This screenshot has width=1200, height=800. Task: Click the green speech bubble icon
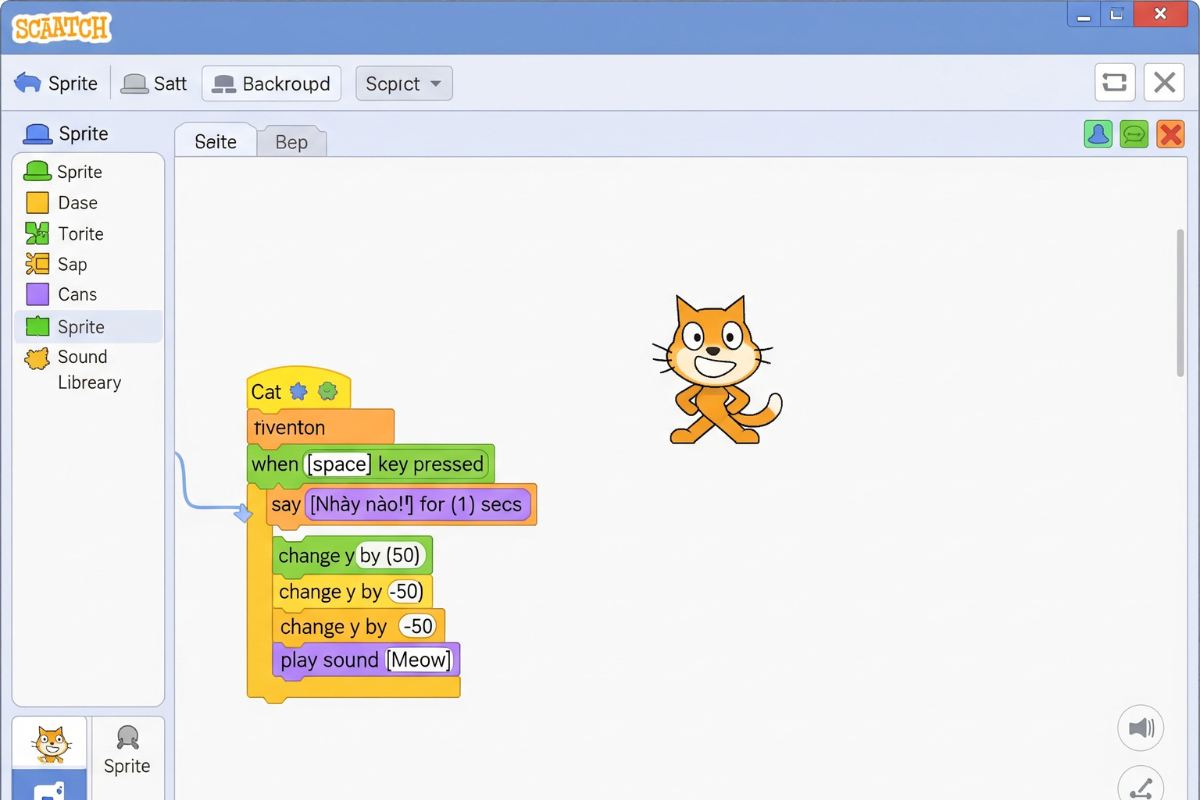[x=1134, y=134]
